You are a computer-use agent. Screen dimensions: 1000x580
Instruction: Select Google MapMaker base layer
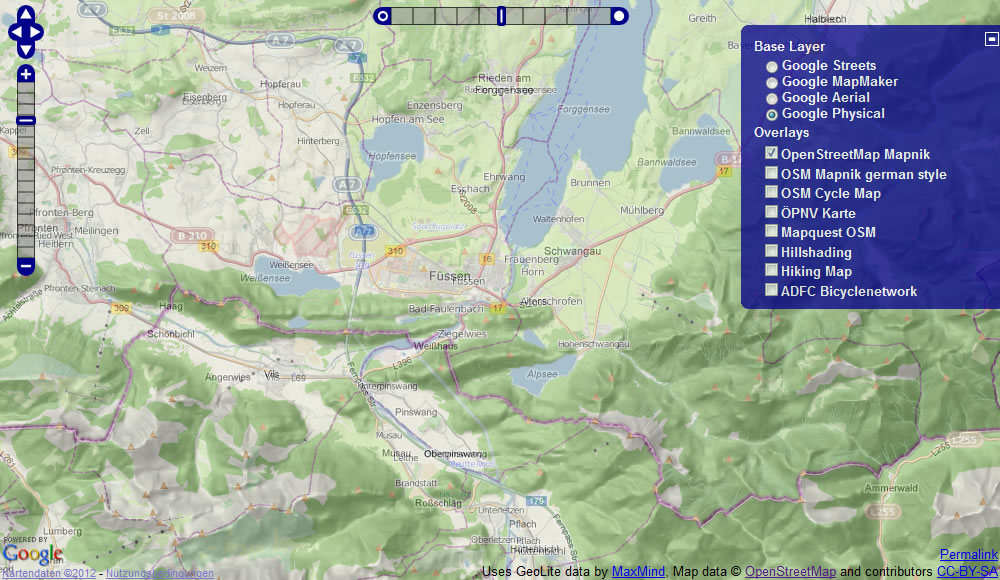click(x=772, y=82)
